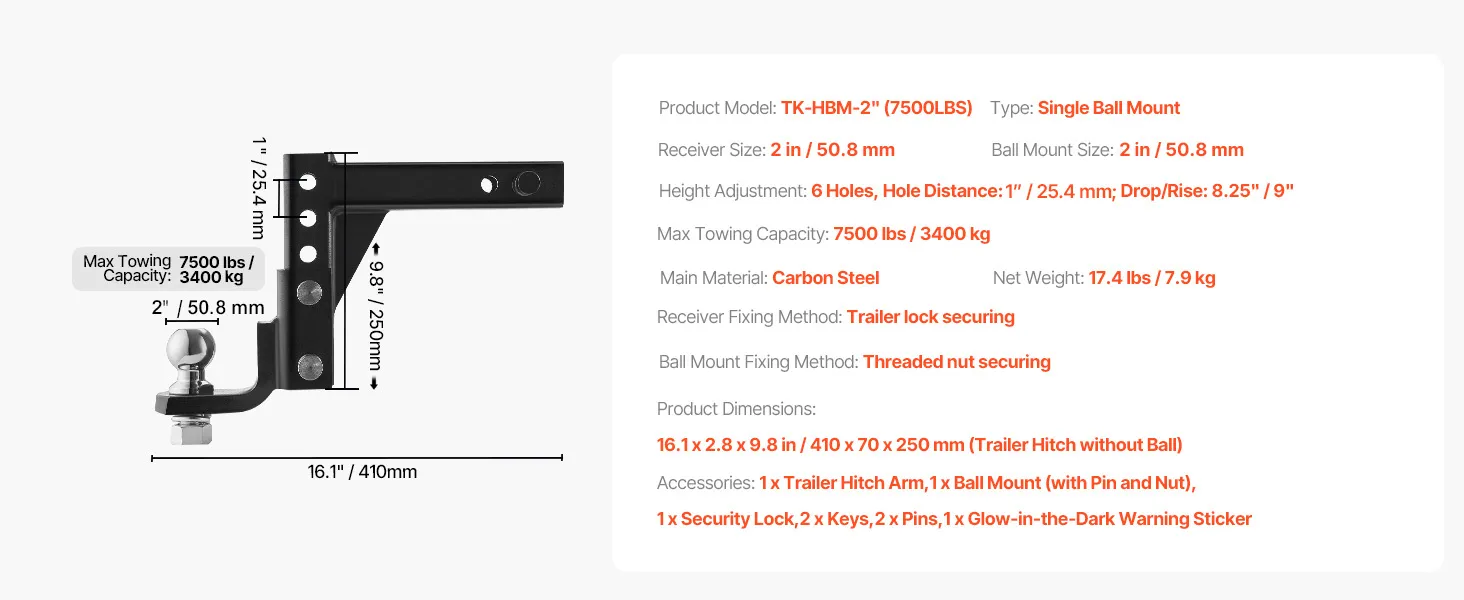Click the Receiver Size 2 in / 50.8 mm value

(x=832, y=150)
